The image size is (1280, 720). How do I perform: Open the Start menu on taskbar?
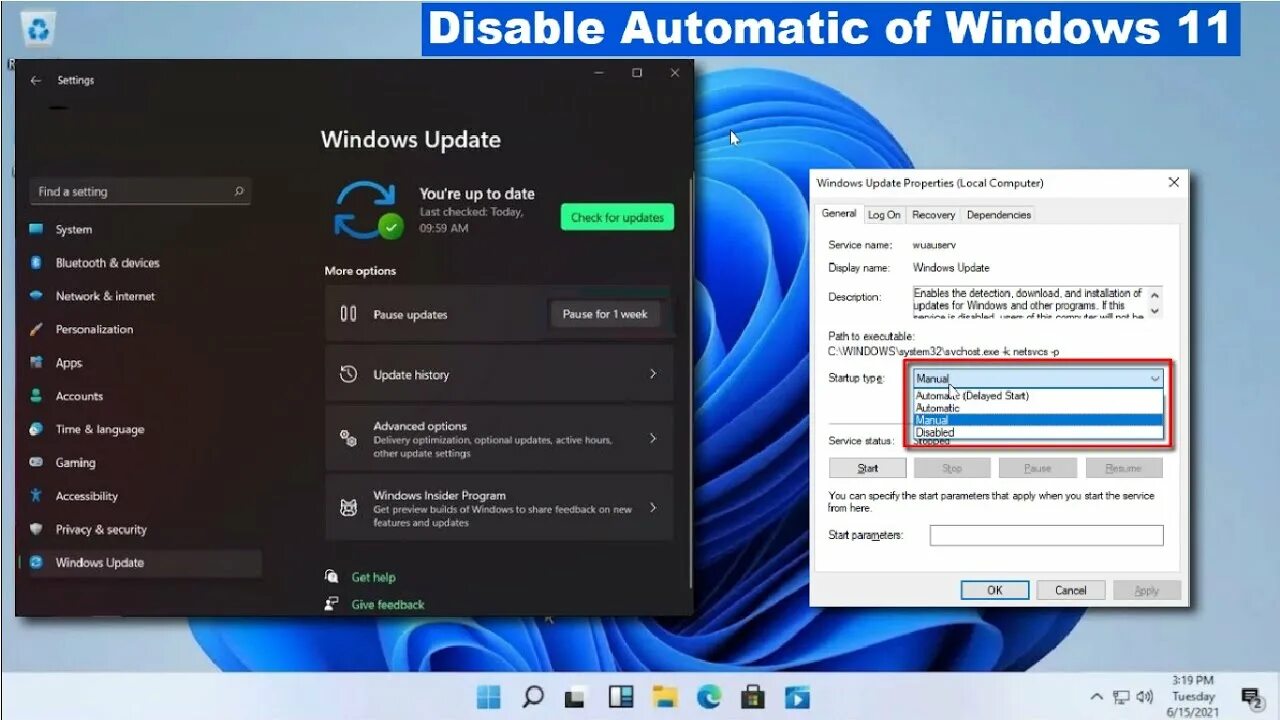(489, 697)
